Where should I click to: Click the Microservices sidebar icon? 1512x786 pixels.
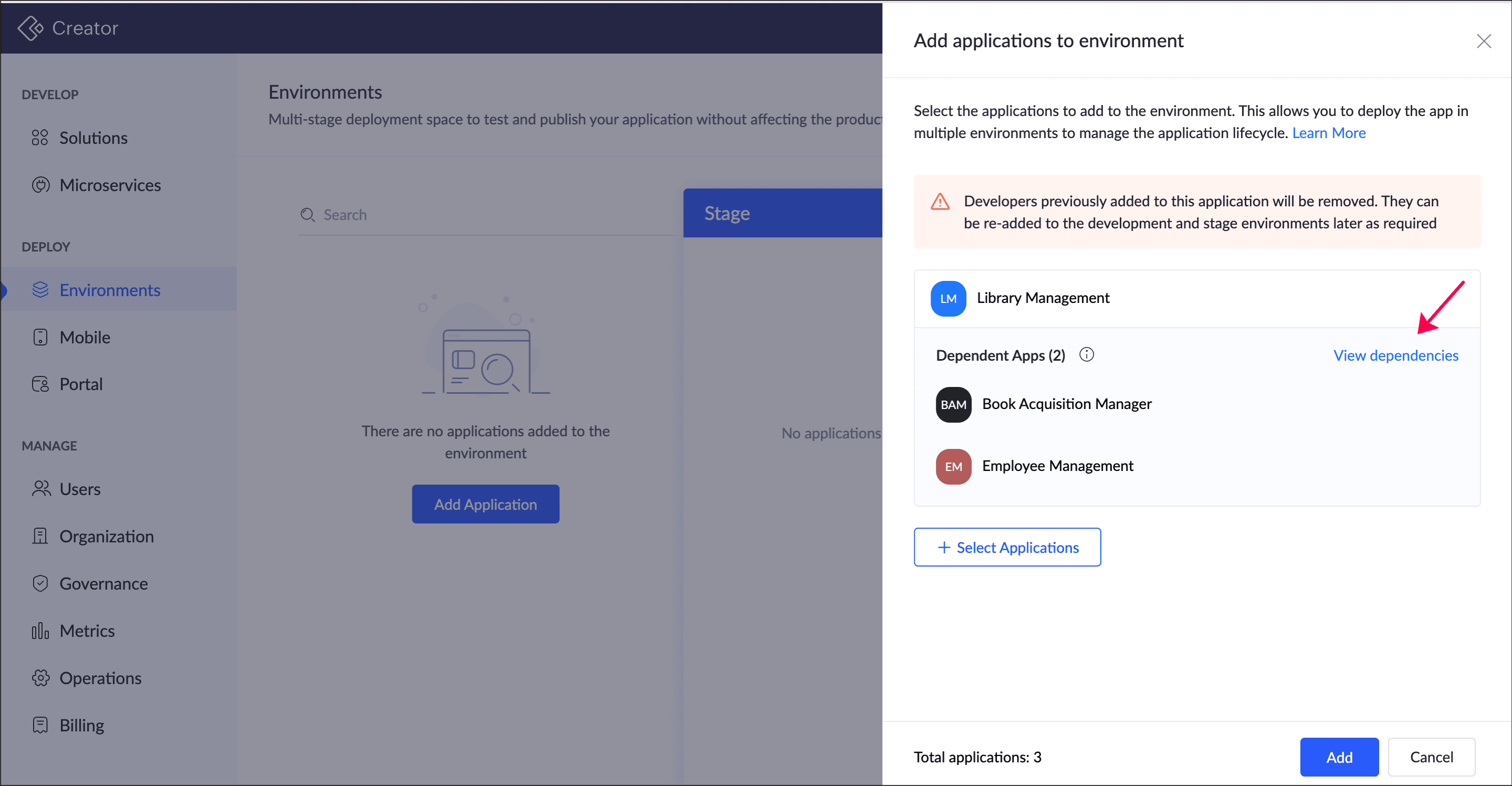click(x=40, y=185)
